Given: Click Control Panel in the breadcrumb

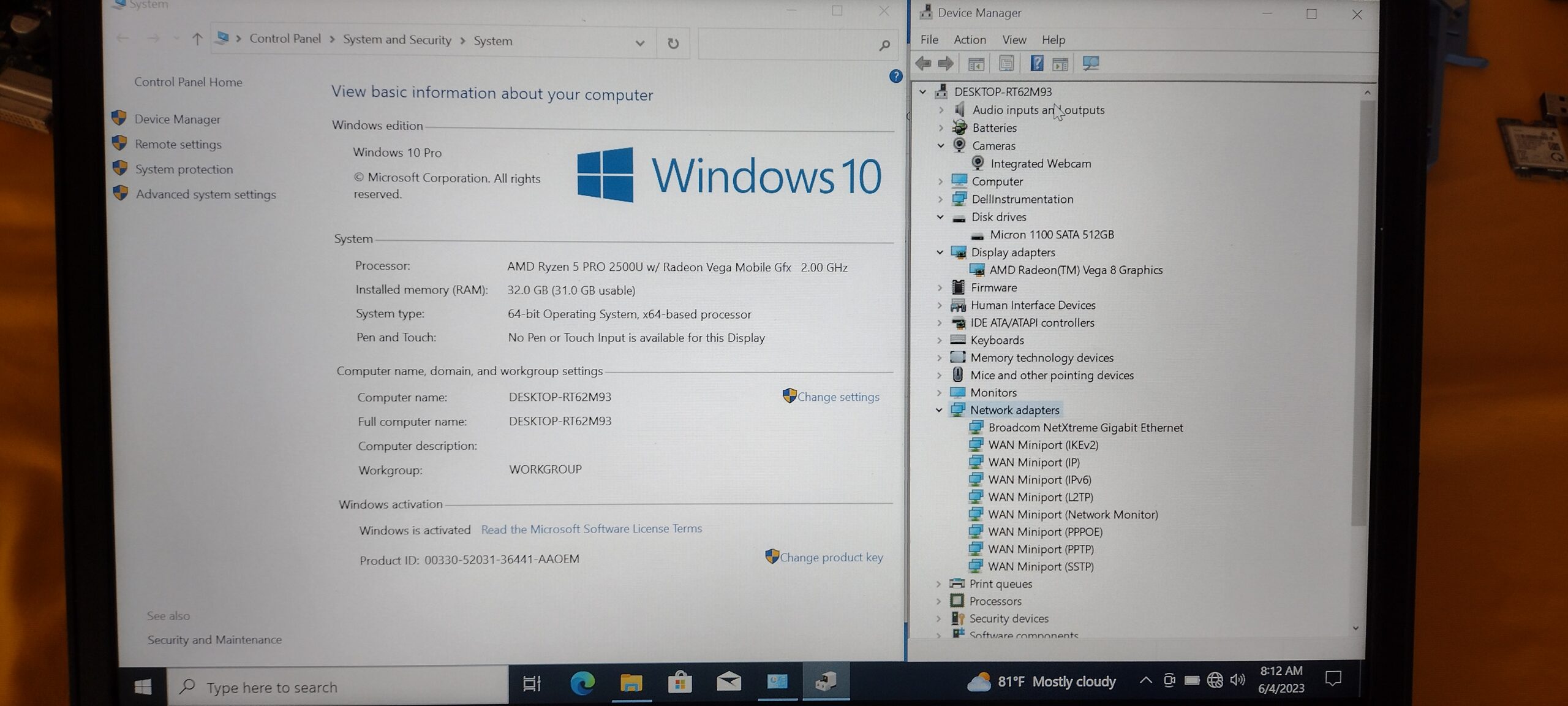Looking at the screenshot, I should (285, 39).
